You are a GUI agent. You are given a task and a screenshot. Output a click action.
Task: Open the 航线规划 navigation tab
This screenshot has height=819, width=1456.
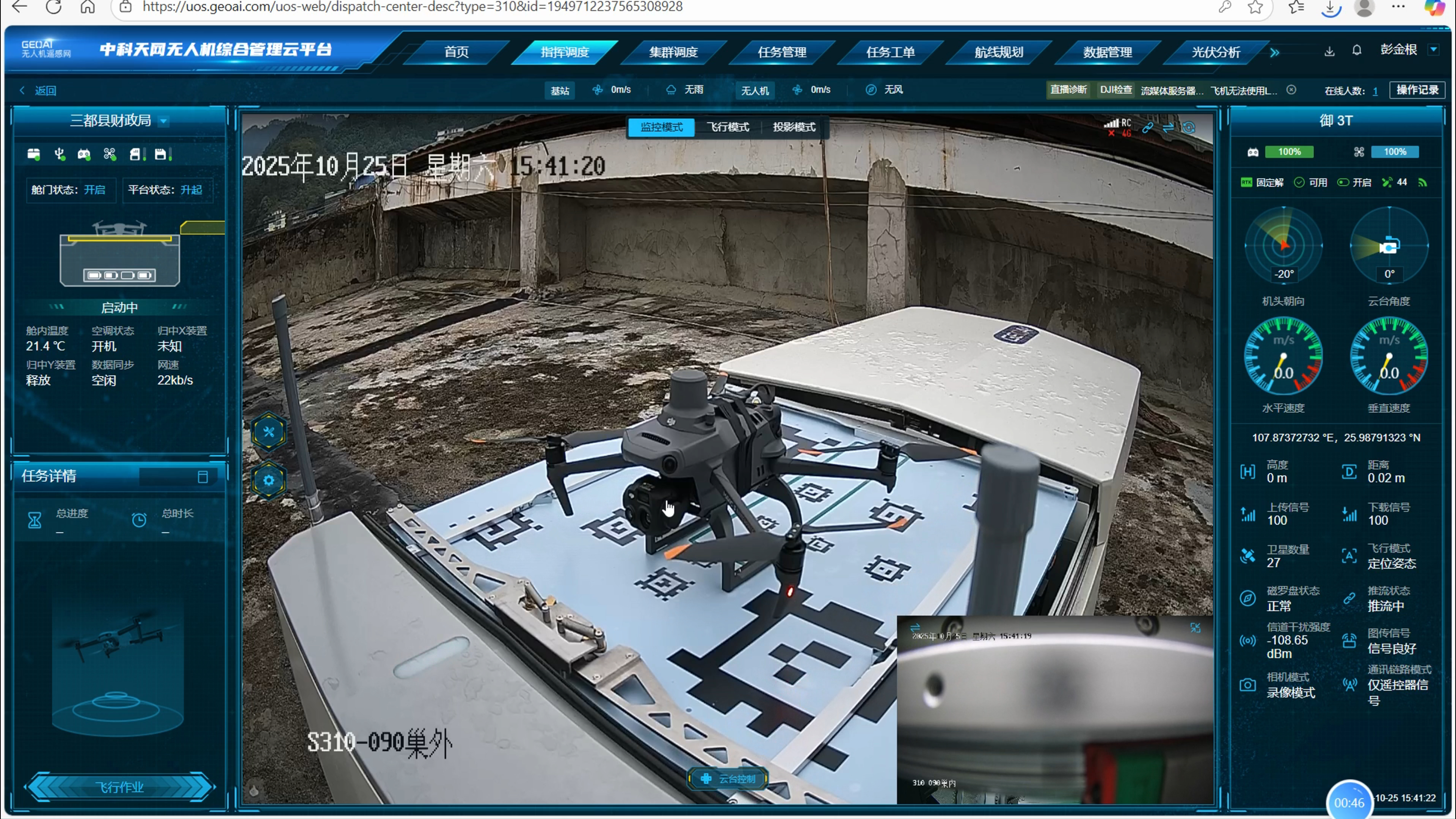point(999,52)
